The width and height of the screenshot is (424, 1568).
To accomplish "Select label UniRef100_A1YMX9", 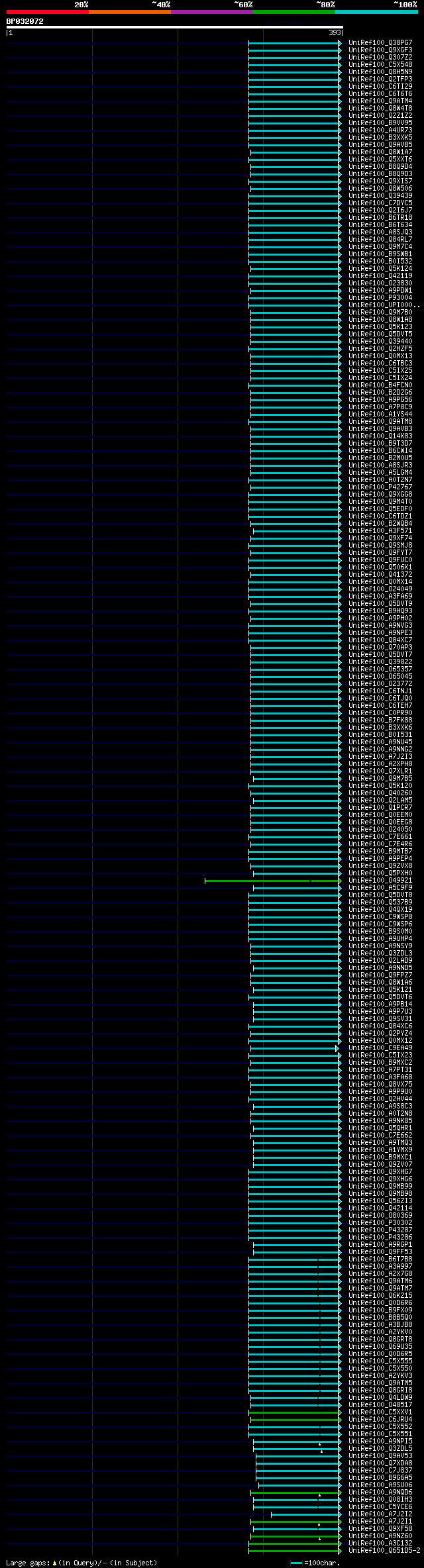I will [x=380, y=1150].
